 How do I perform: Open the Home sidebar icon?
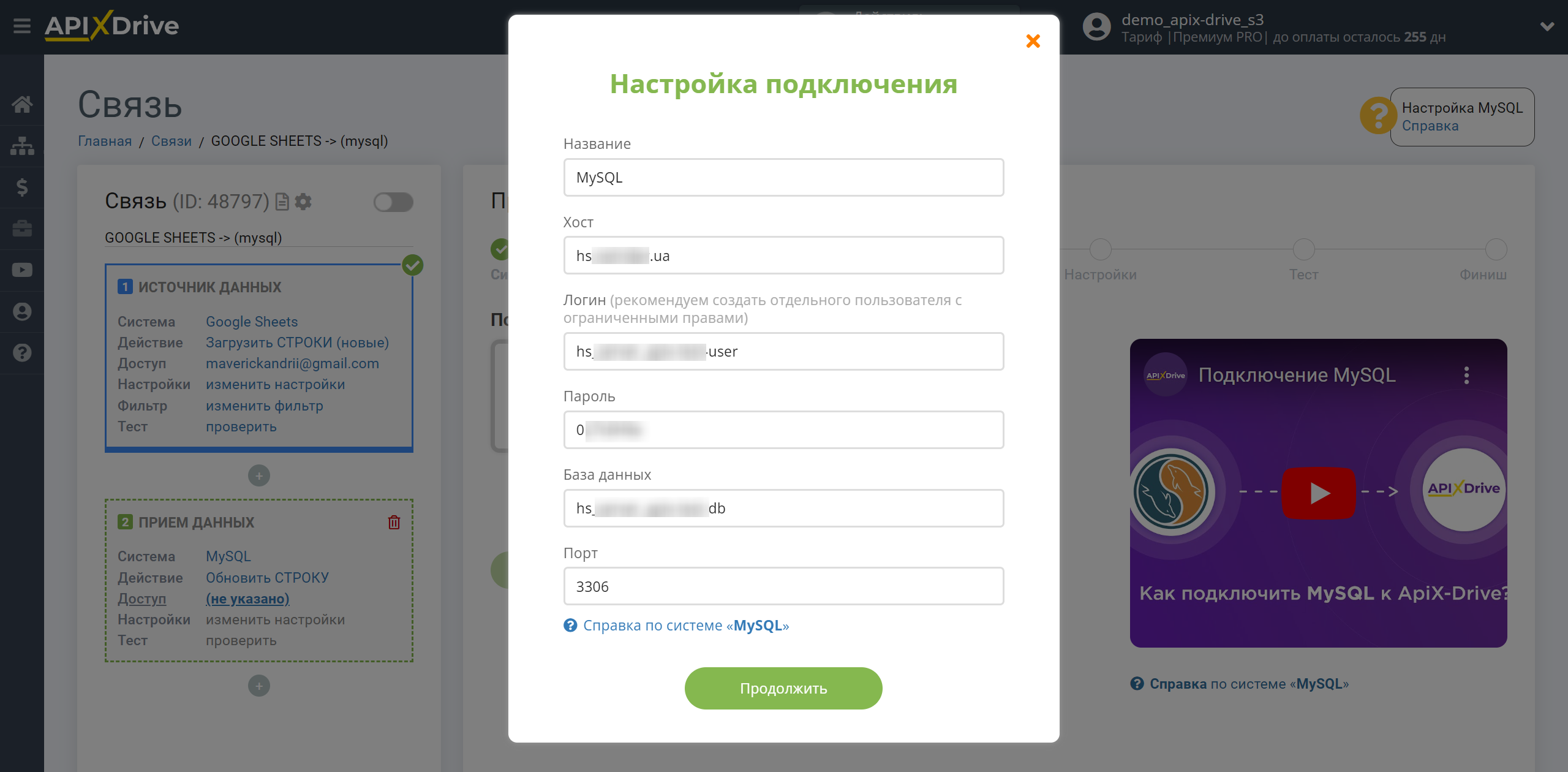[x=22, y=104]
